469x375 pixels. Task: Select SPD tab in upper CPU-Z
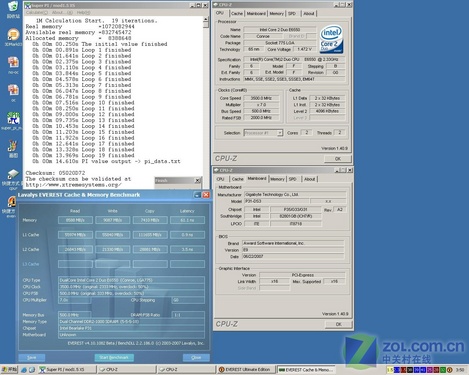pyautogui.click(x=292, y=13)
